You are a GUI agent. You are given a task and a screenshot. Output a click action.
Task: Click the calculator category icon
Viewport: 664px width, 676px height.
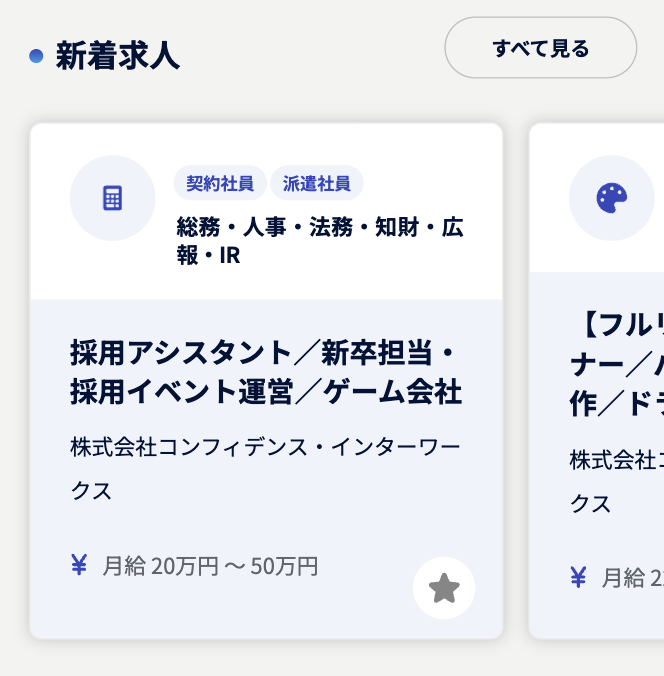112,198
